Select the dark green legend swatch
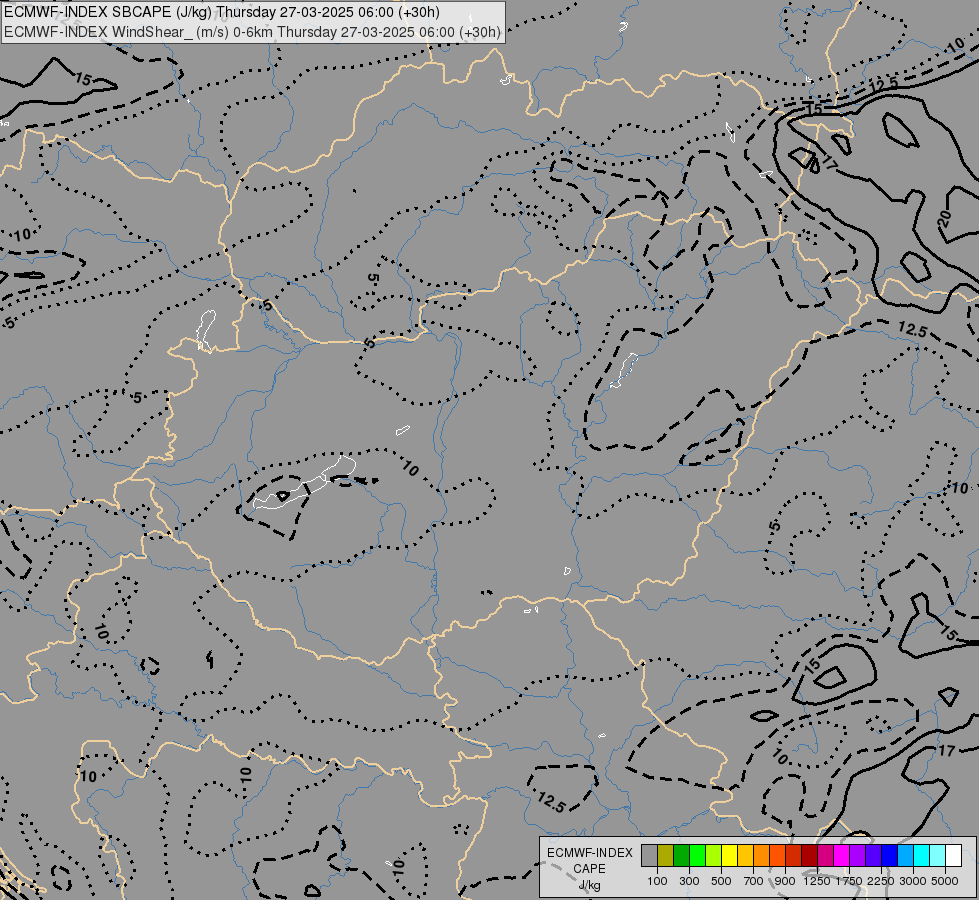The image size is (979, 900). click(681, 855)
